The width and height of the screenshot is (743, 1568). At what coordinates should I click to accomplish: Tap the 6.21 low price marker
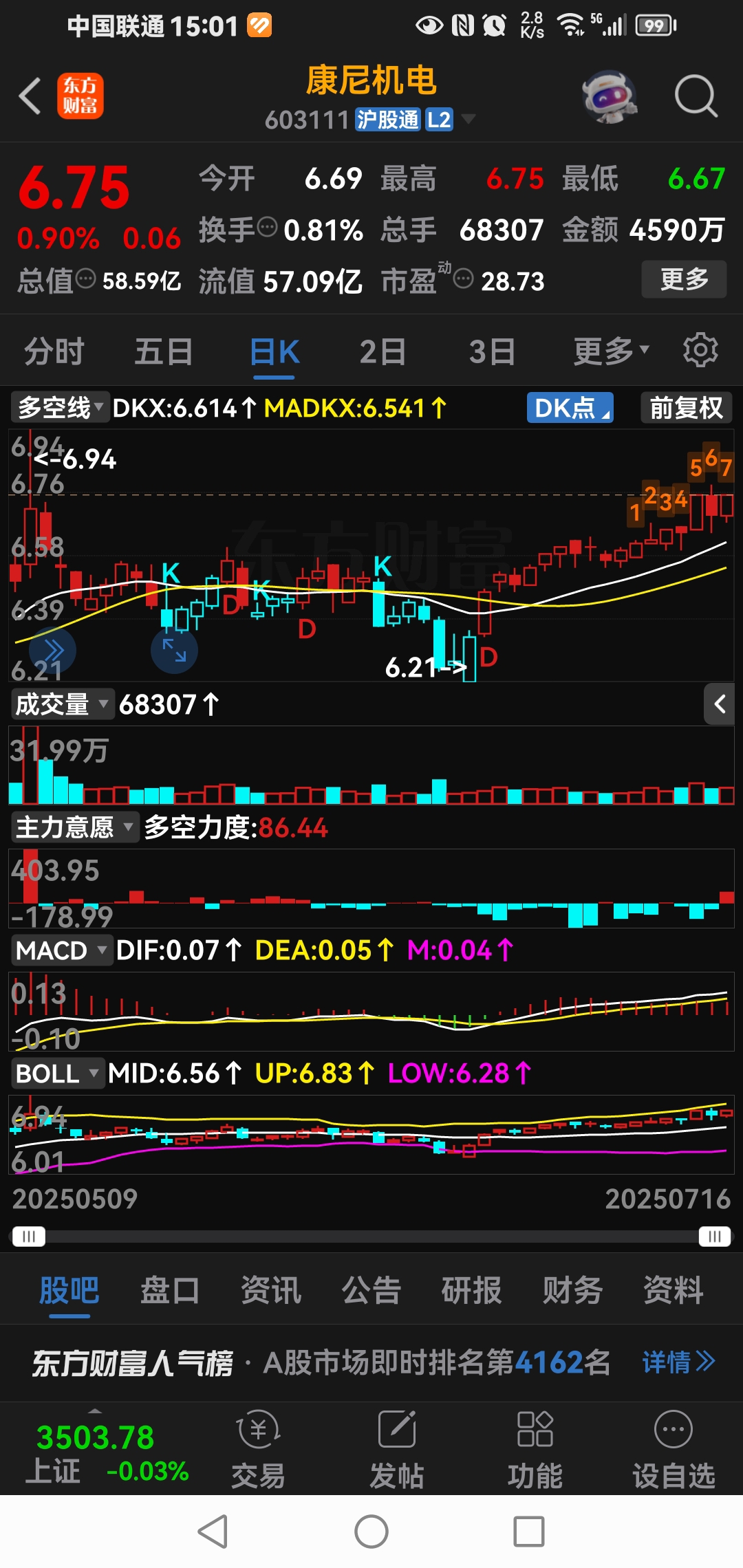click(426, 667)
